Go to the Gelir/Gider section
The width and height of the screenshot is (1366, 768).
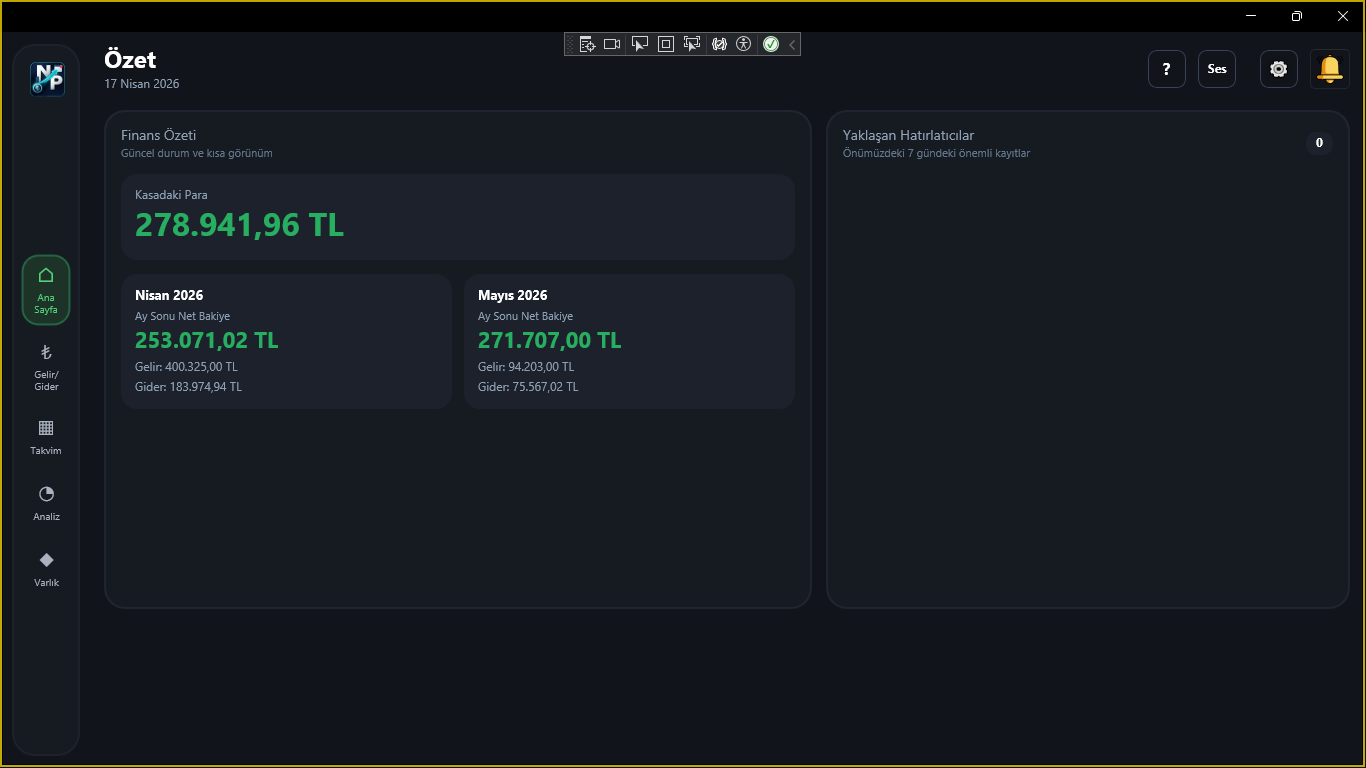(x=46, y=367)
